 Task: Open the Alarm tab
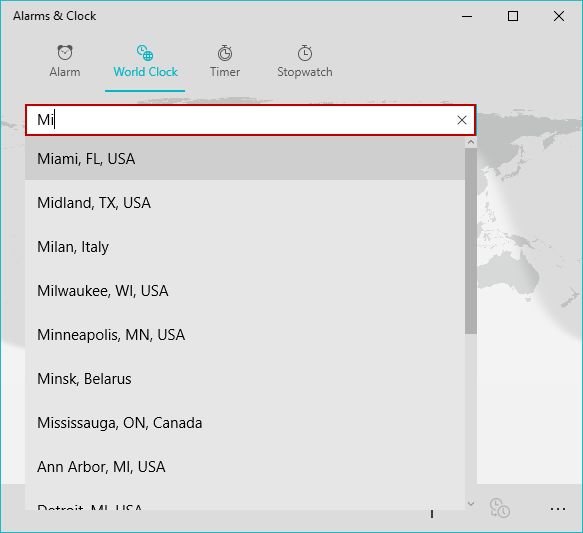(65, 61)
